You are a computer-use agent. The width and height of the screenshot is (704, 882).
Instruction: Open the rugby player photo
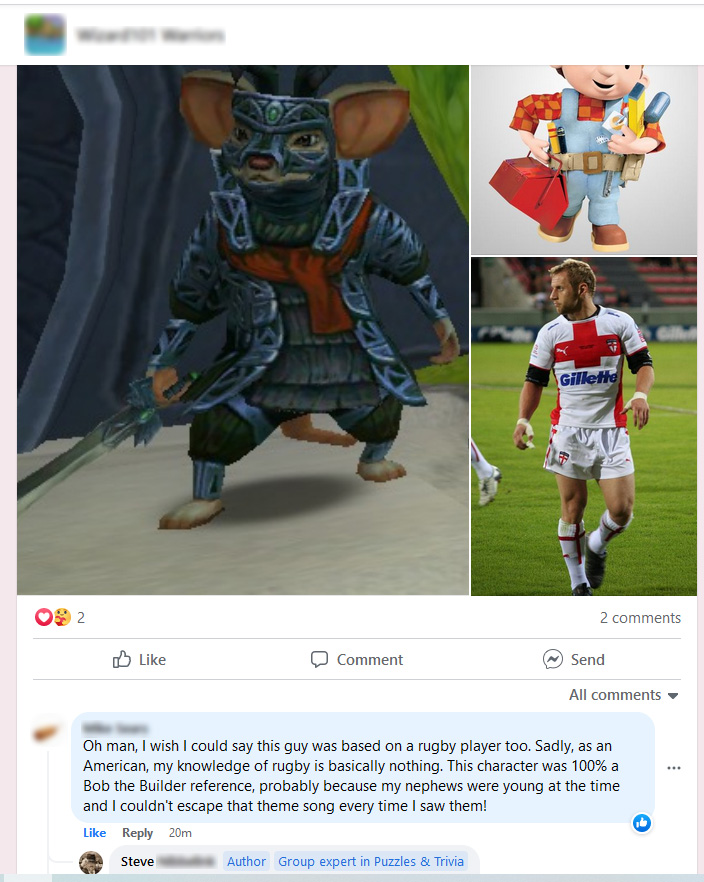click(584, 426)
